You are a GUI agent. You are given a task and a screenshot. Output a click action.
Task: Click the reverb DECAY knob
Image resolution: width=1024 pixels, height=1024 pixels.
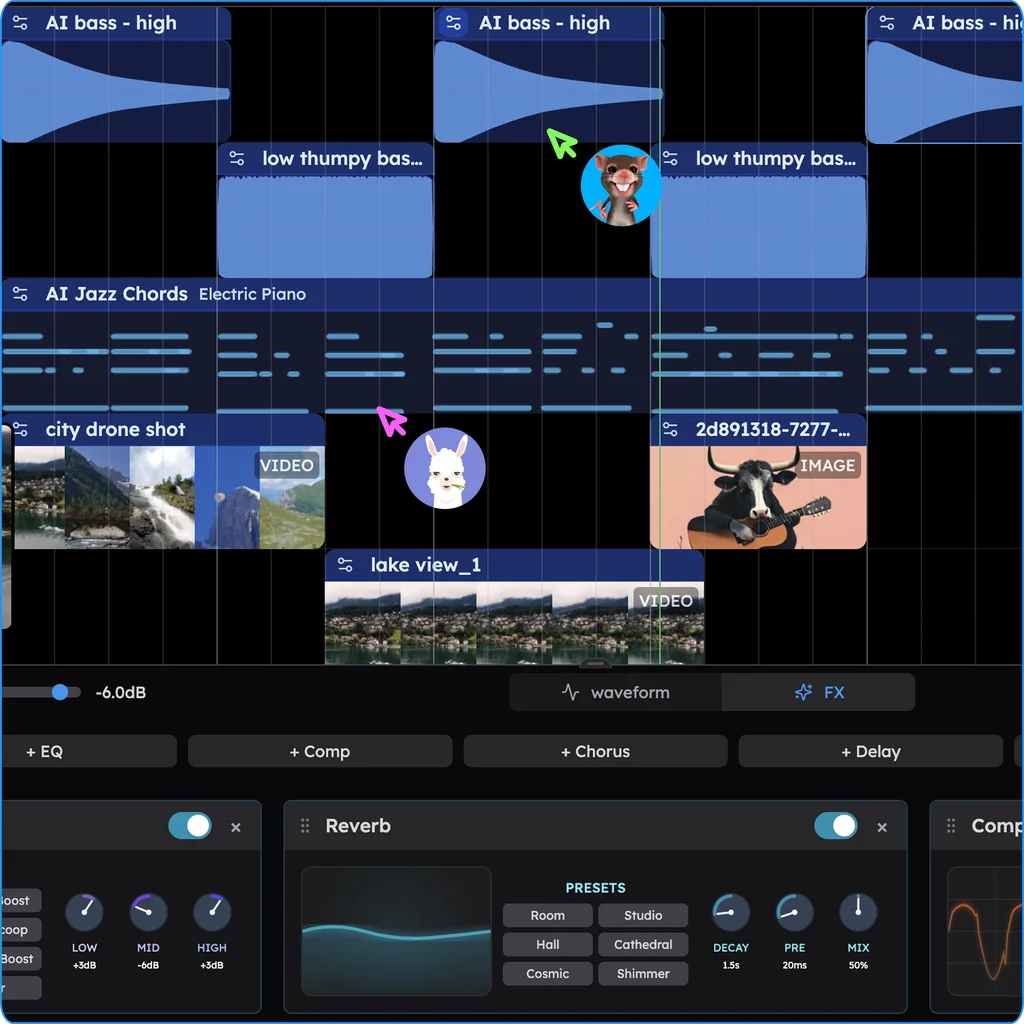click(x=730, y=912)
